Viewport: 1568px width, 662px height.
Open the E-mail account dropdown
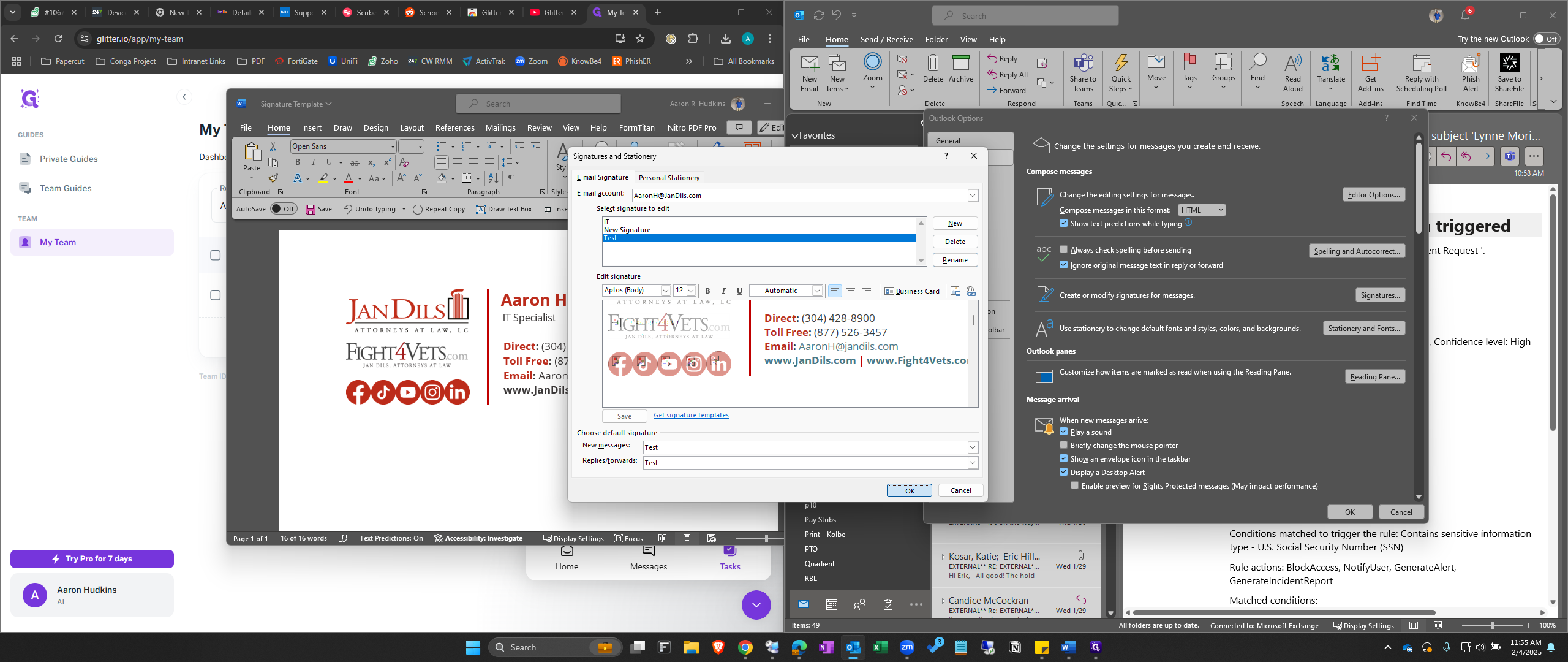coord(972,196)
